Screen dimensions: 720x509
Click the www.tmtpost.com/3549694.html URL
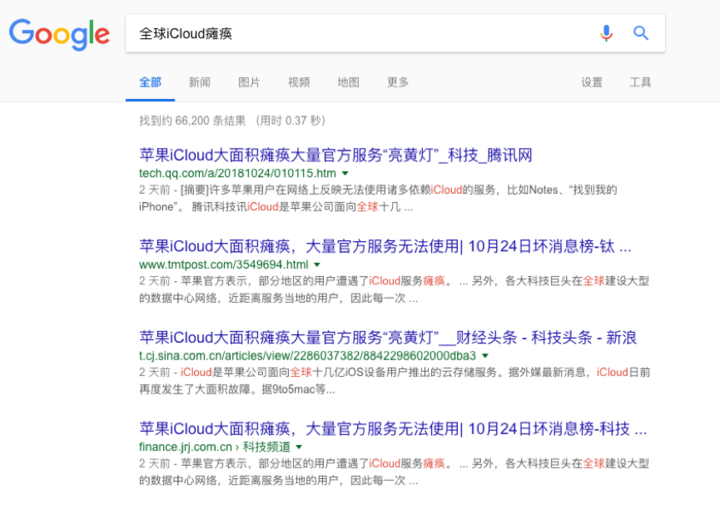[224, 265]
